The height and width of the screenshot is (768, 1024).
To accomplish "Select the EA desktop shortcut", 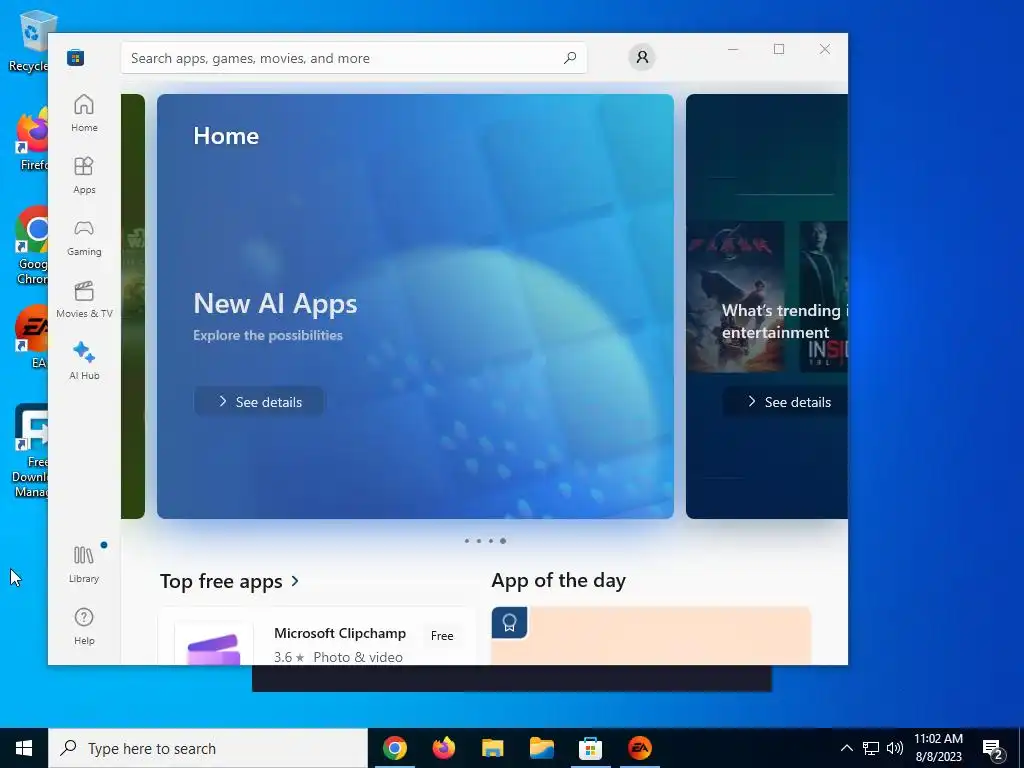I will 31,337.
